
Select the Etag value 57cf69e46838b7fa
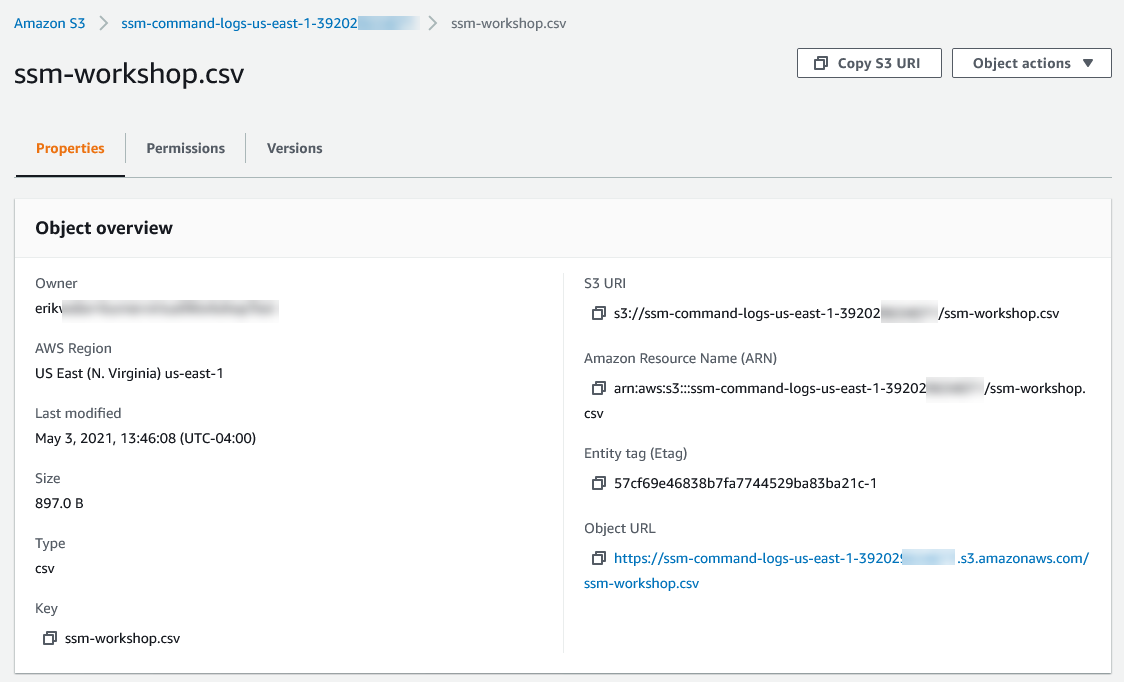746,483
